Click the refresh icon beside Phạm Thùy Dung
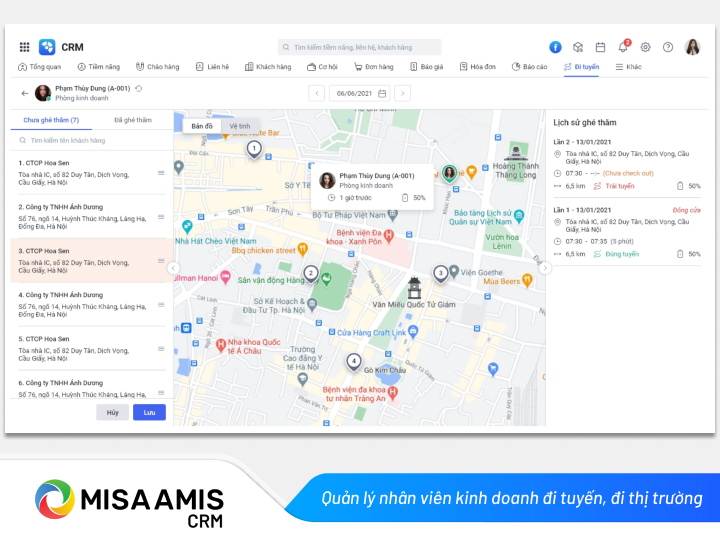This screenshot has height=540, width=720. [138, 88]
